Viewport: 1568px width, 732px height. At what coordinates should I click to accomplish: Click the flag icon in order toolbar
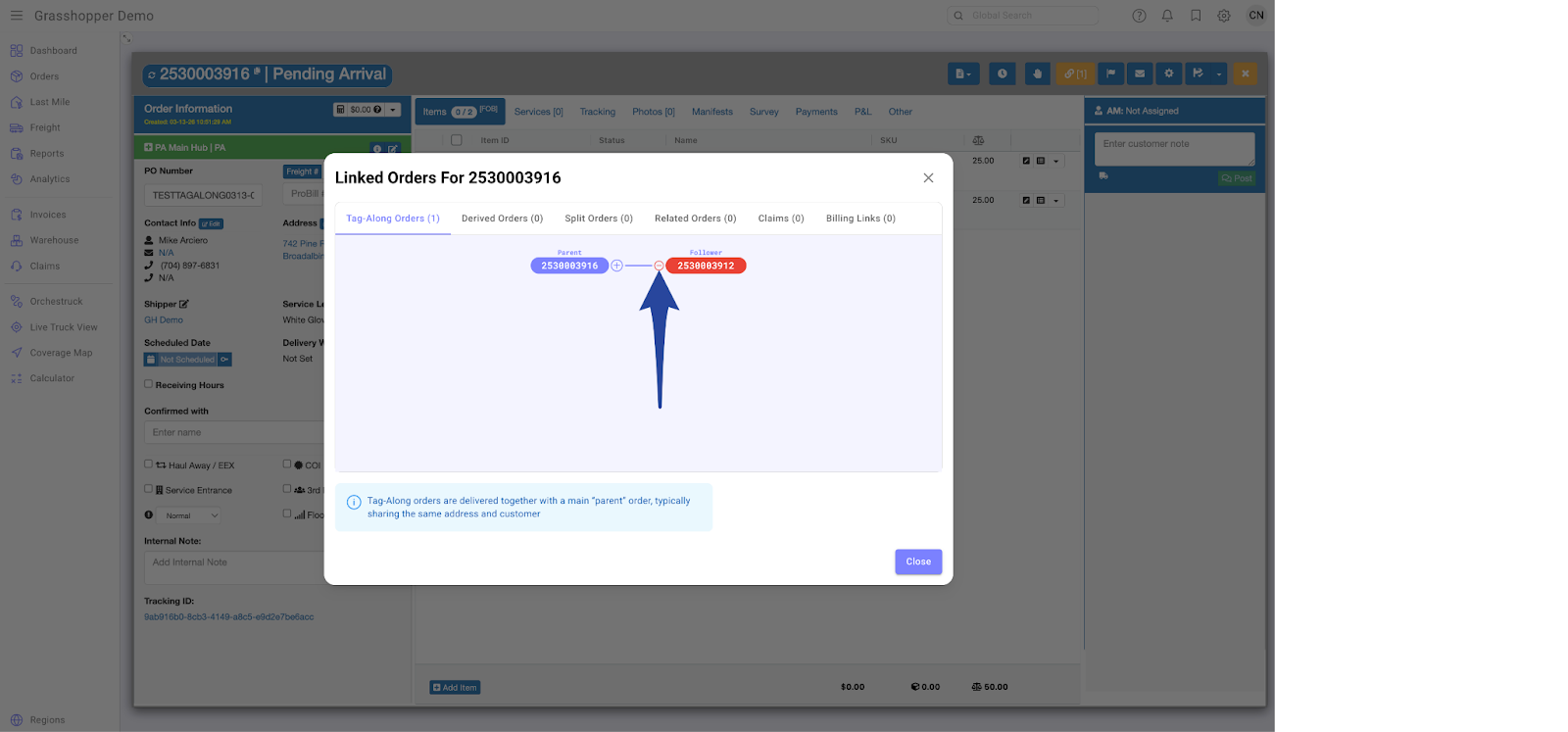tap(1110, 73)
